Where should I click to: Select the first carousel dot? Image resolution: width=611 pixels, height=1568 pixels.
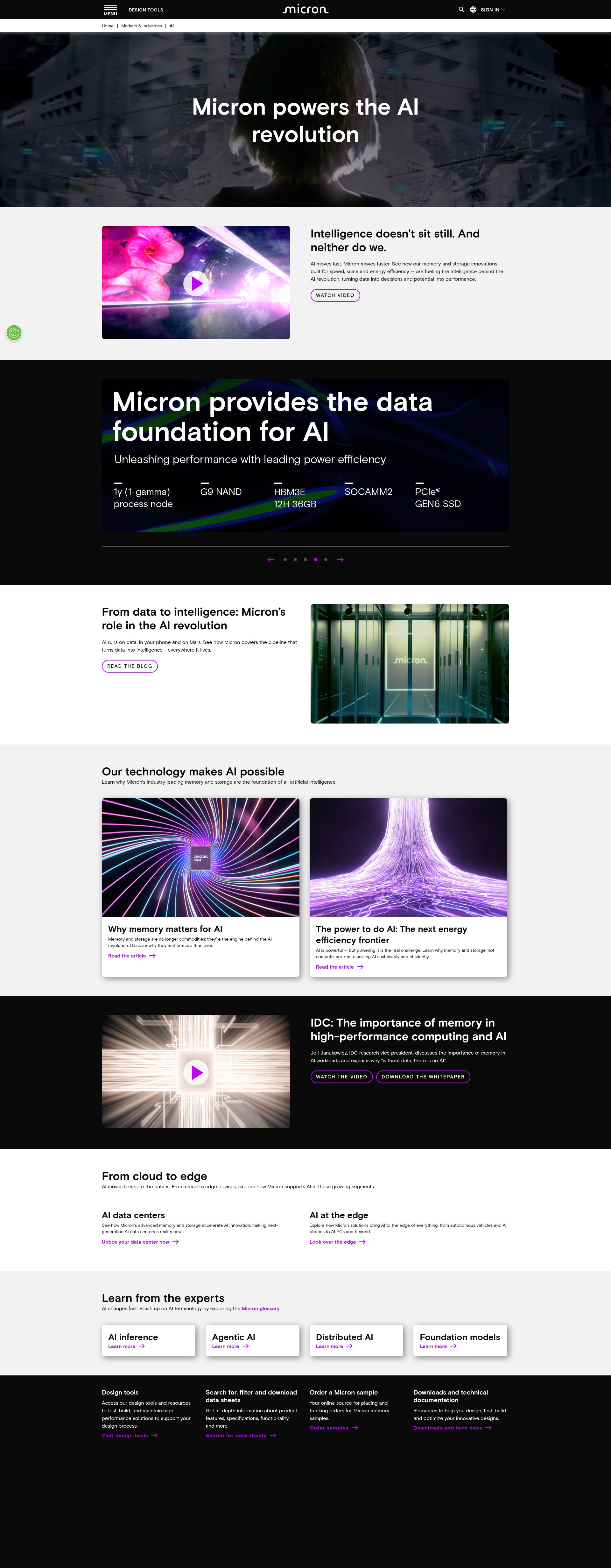[285, 559]
